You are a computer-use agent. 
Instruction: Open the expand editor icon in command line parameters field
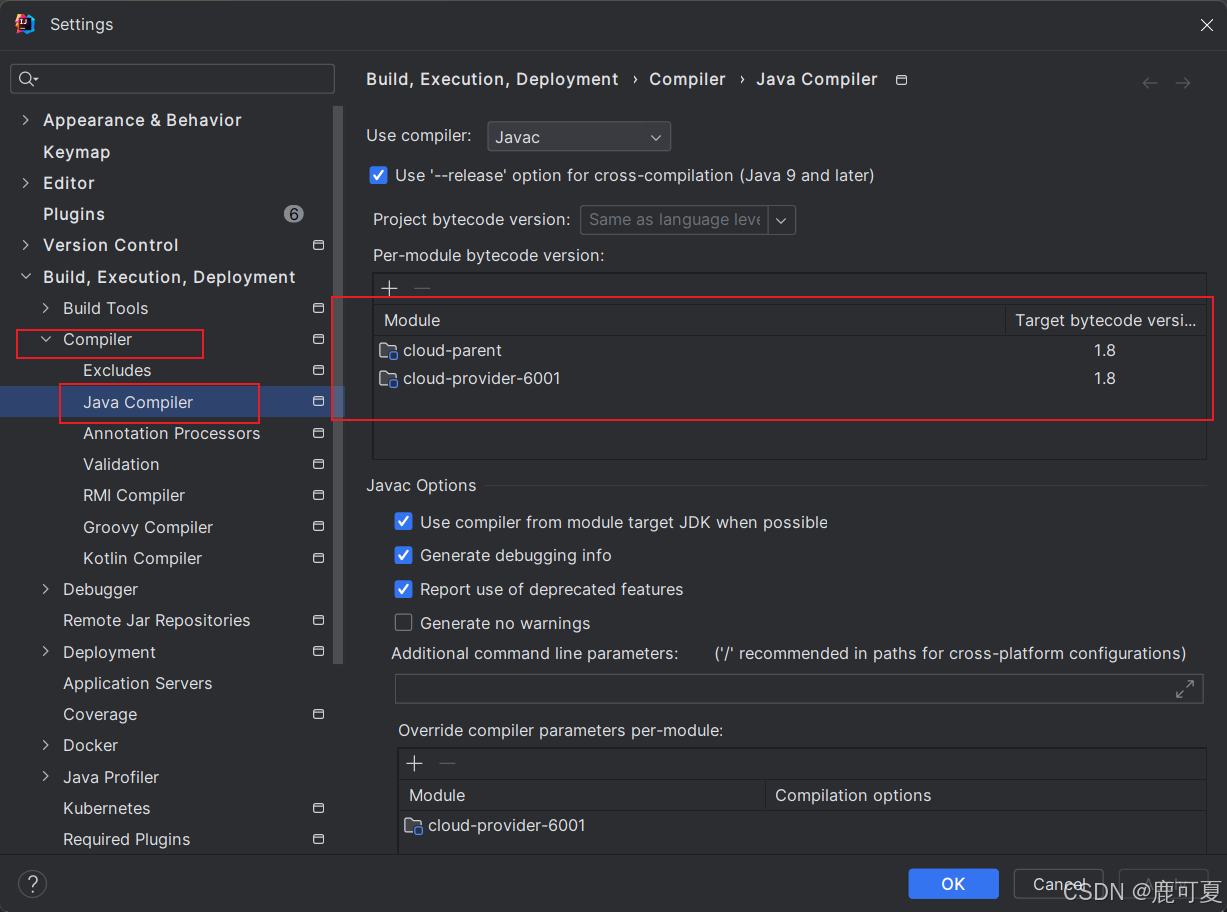[1184, 688]
